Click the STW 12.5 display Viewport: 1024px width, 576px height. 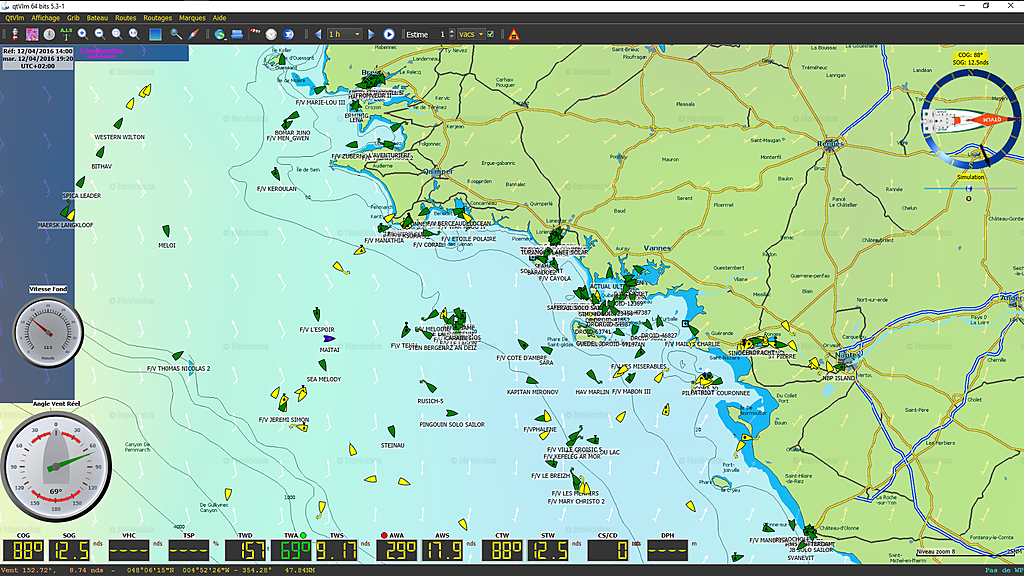[x=548, y=550]
